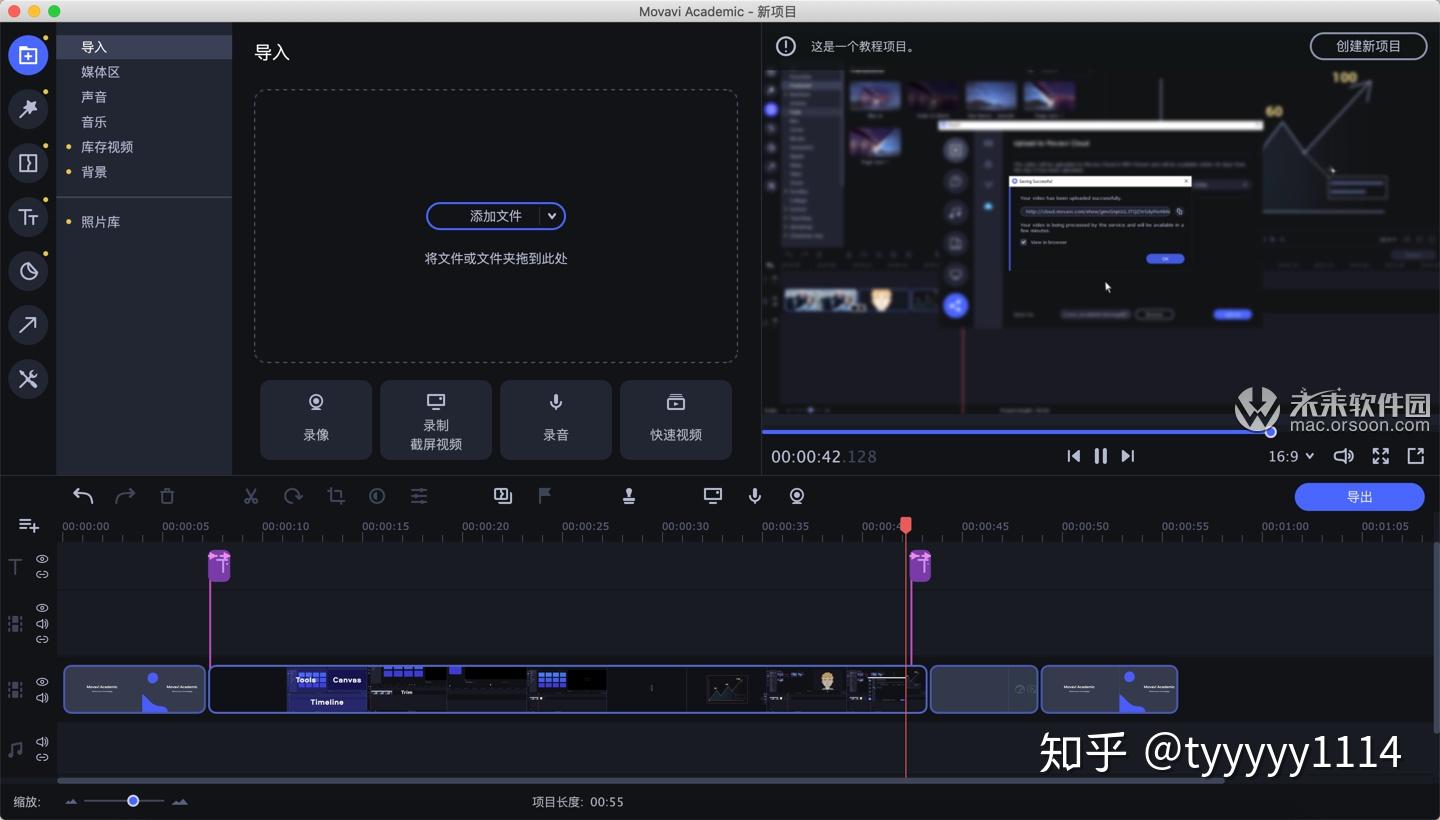Open the Stickers panel icon
This screenshot has width=1440, height=820.
click(28, 271)
